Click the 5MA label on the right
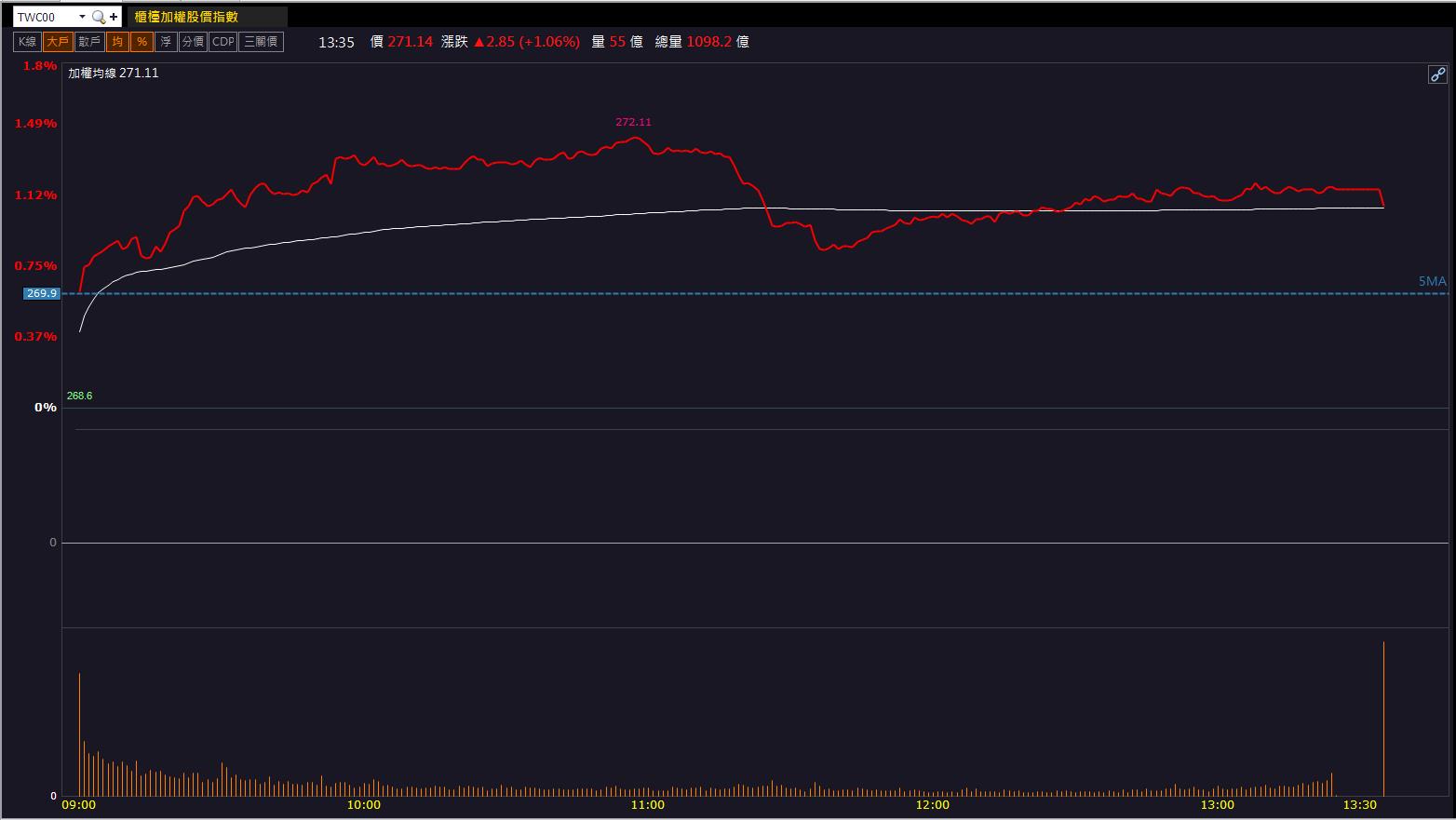Screen dimensions: 1456x820 [x=1431, y=280]
